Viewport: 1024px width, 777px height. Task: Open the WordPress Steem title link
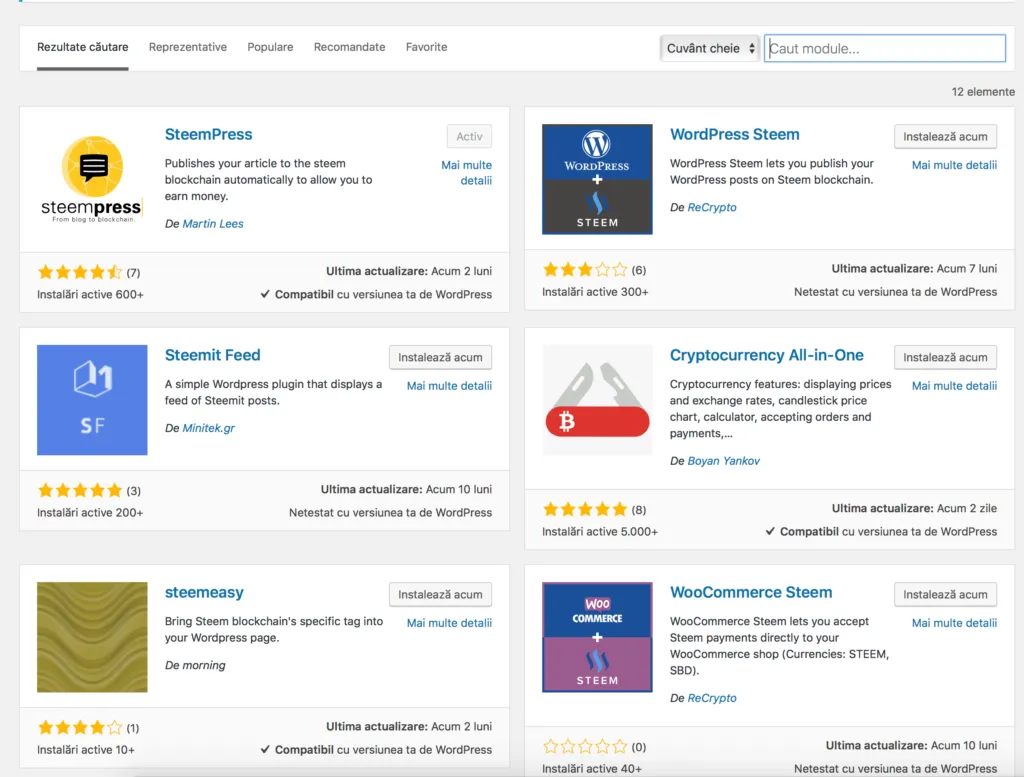(x=735, y=135)
